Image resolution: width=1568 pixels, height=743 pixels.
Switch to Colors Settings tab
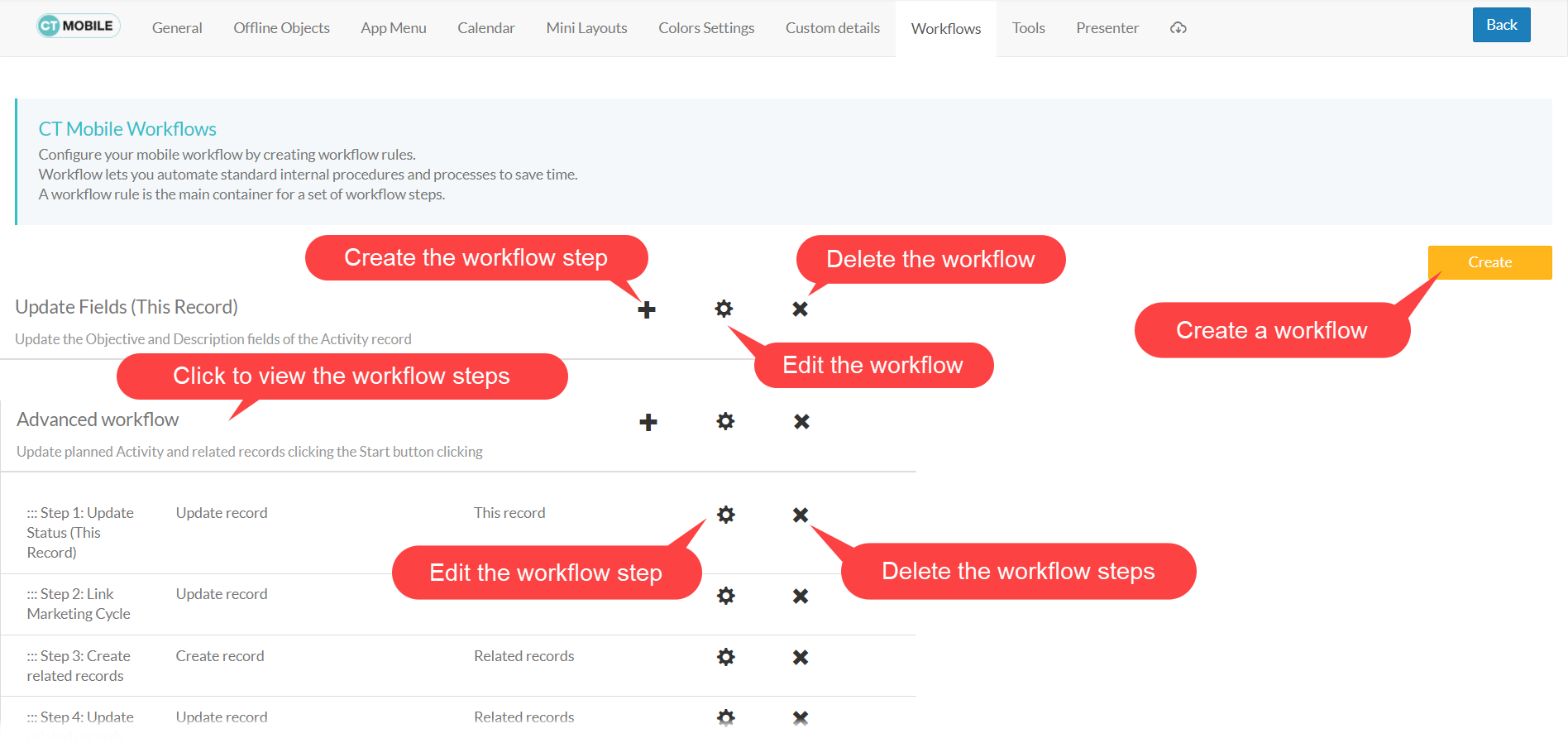click(x=706, y=28)
